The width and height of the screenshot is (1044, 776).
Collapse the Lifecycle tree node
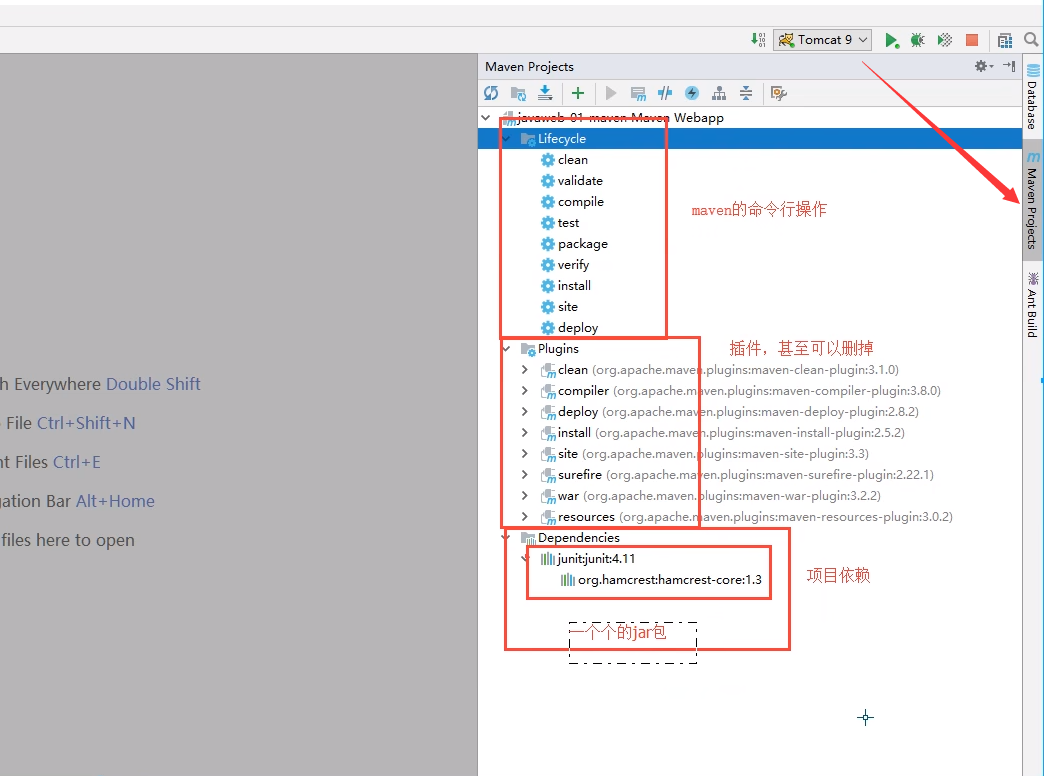[x=507, y=139]
